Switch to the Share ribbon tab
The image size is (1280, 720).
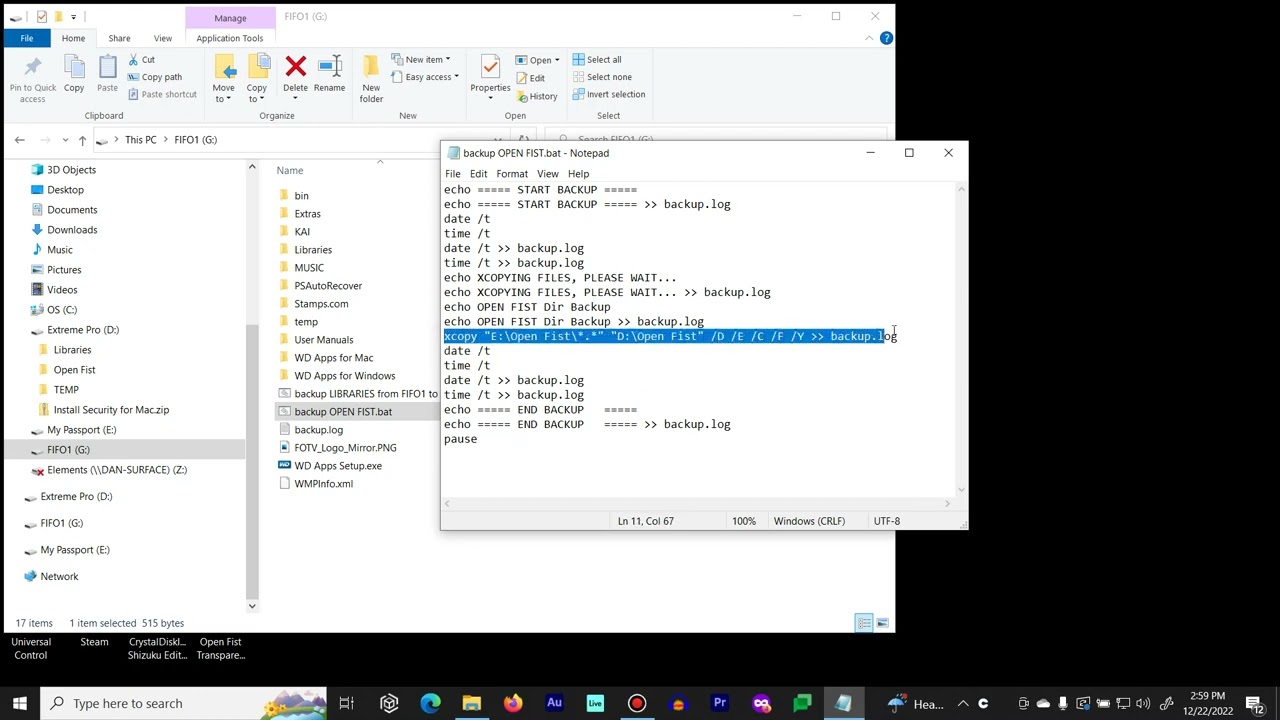pos(119,38)
